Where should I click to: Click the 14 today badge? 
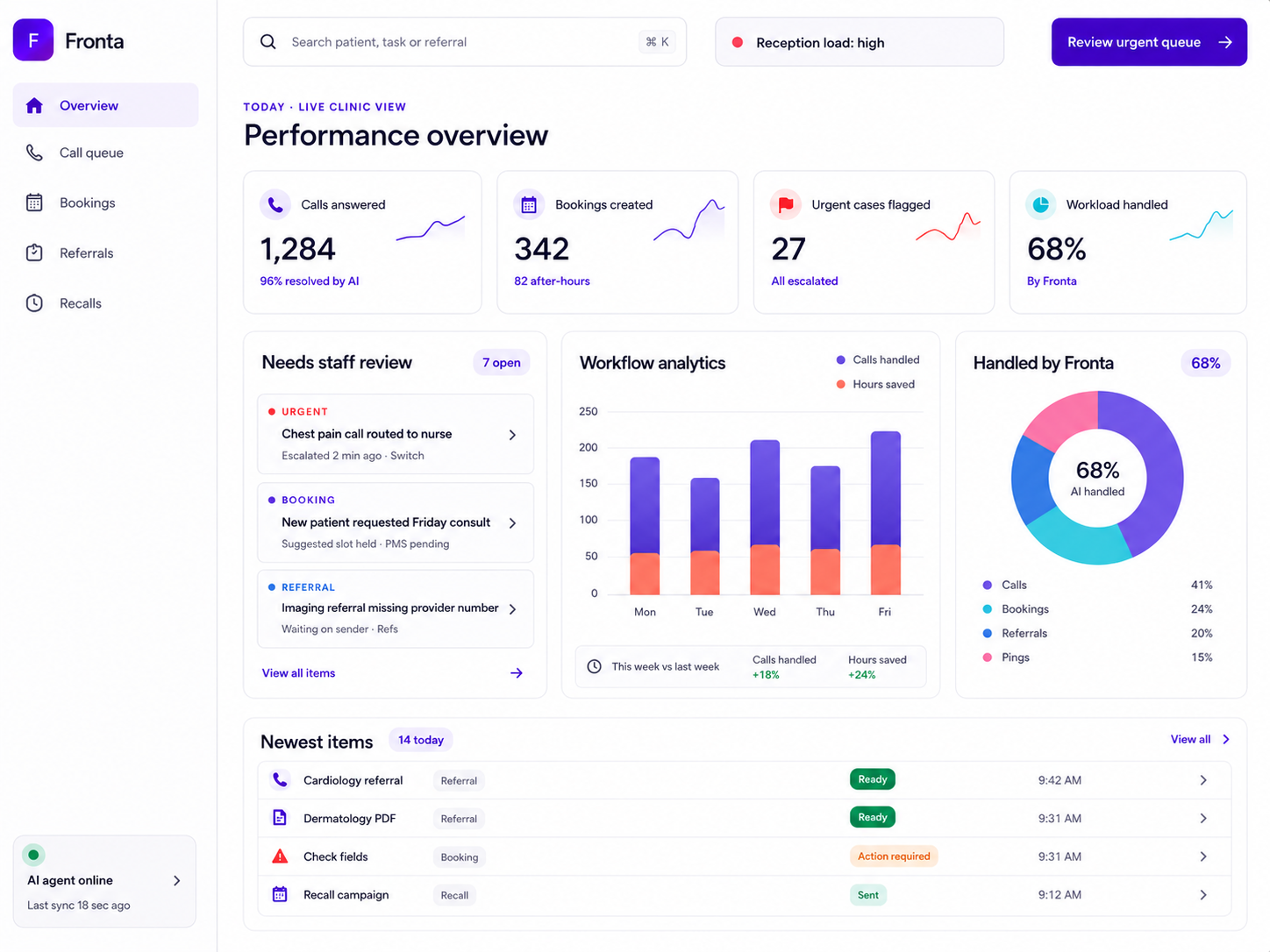(421, 740)
